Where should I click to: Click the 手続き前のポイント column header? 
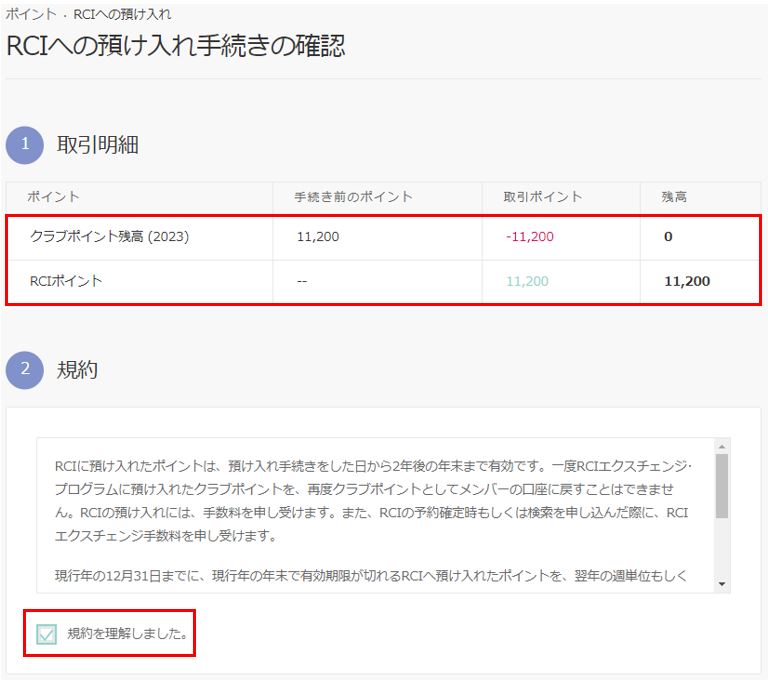pyautogui.click(x=353, y=197)
